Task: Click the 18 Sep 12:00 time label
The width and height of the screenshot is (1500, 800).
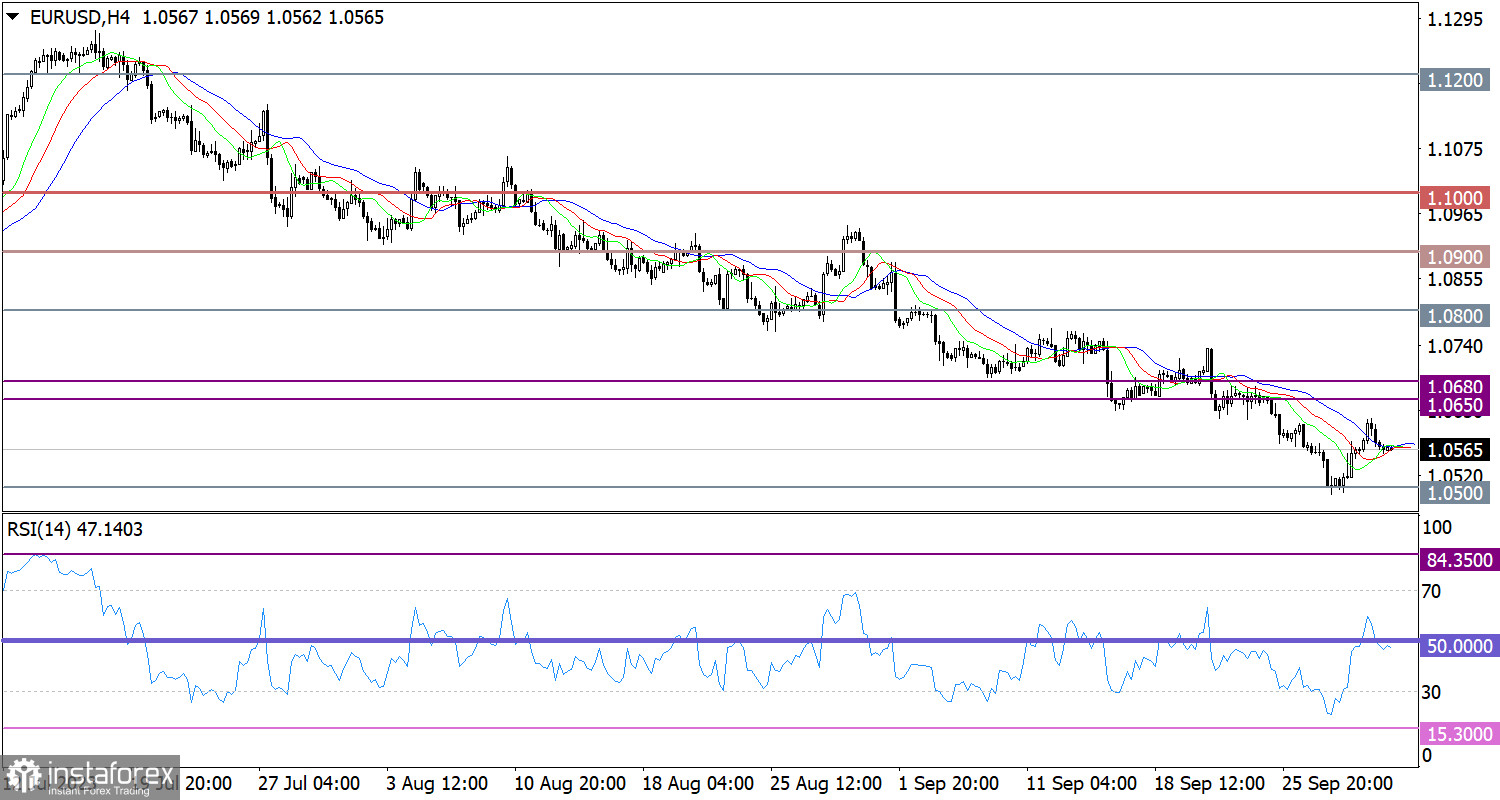Action: pos(1209,782)
